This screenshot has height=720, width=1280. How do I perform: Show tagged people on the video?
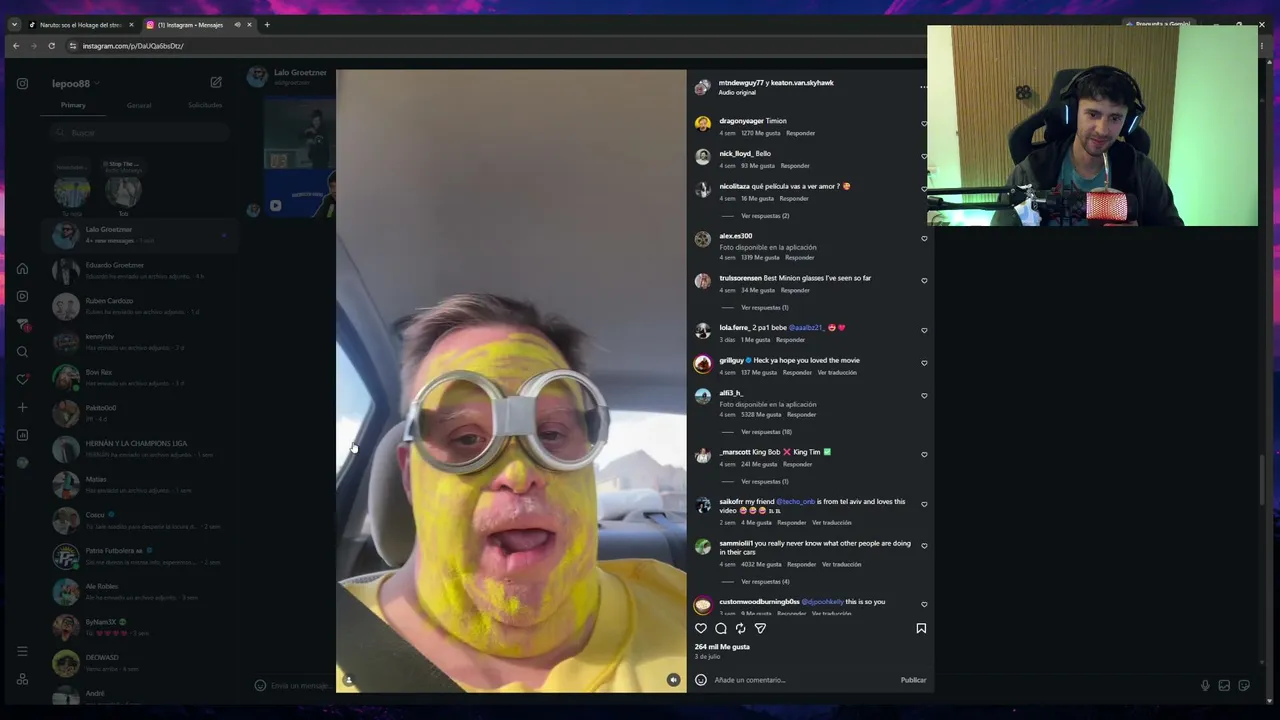349,680
